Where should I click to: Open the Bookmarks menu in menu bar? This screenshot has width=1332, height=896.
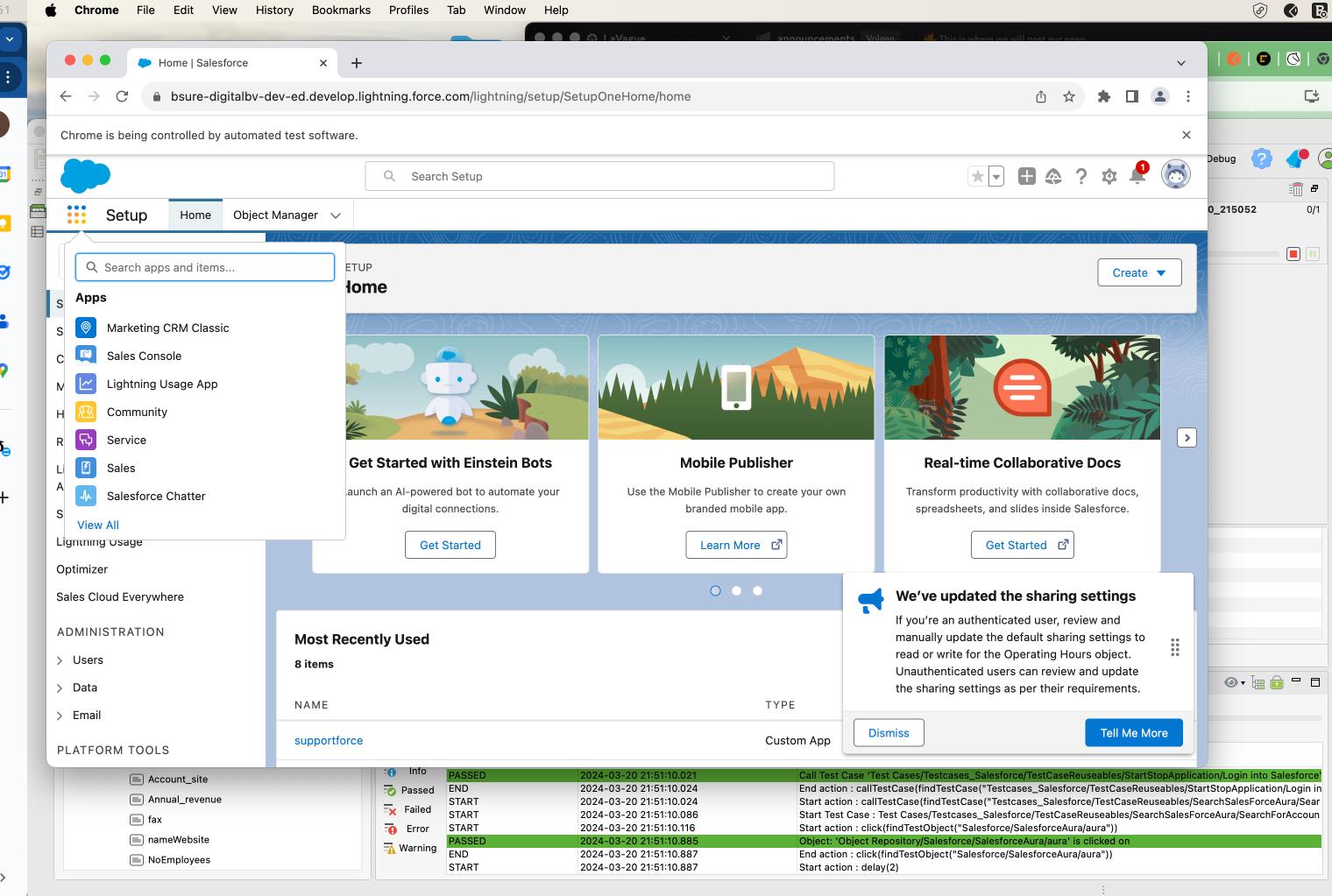341,10
